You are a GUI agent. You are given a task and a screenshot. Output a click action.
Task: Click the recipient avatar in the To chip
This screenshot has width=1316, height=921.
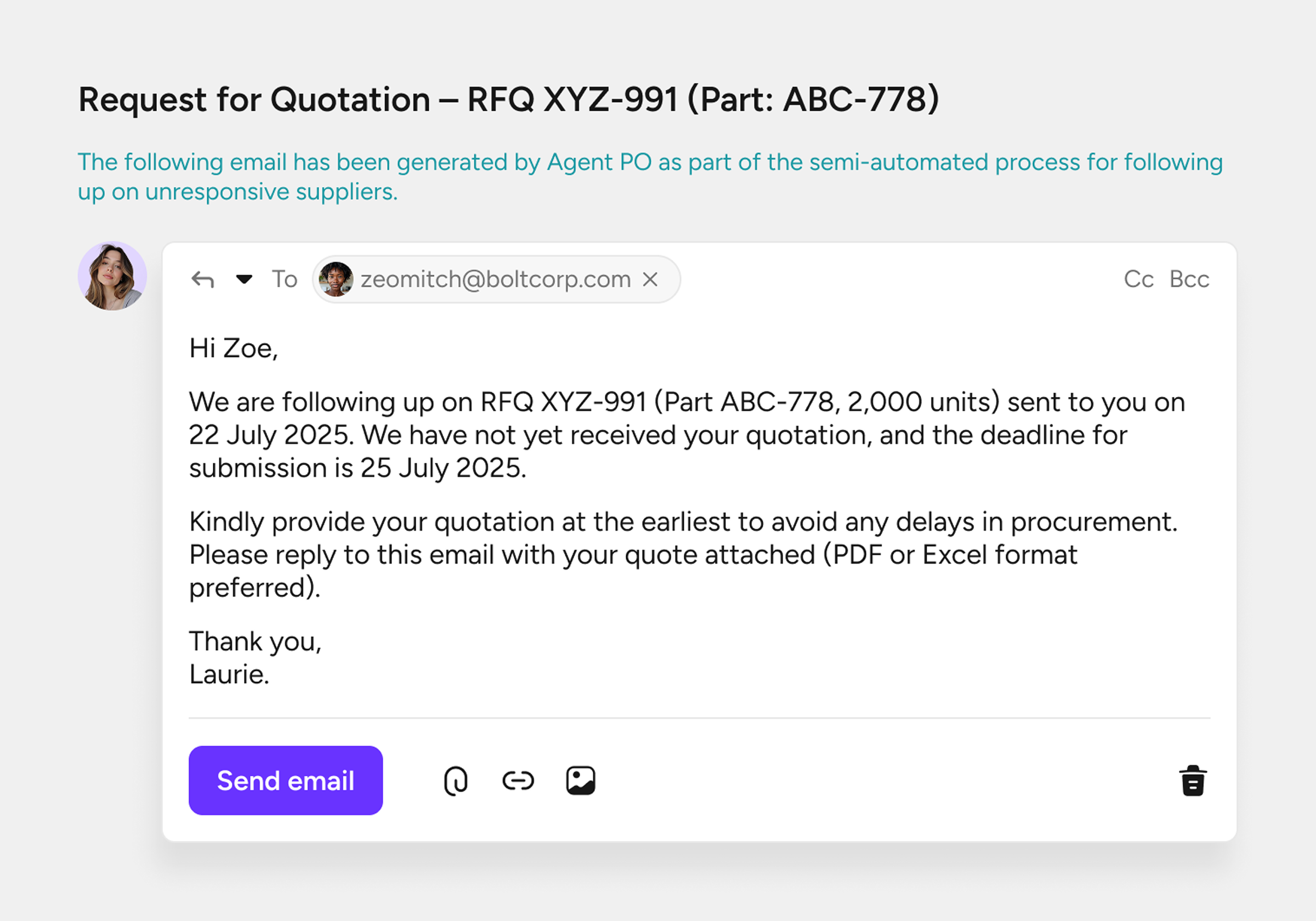pyautogui.click(x=336, y=279)
